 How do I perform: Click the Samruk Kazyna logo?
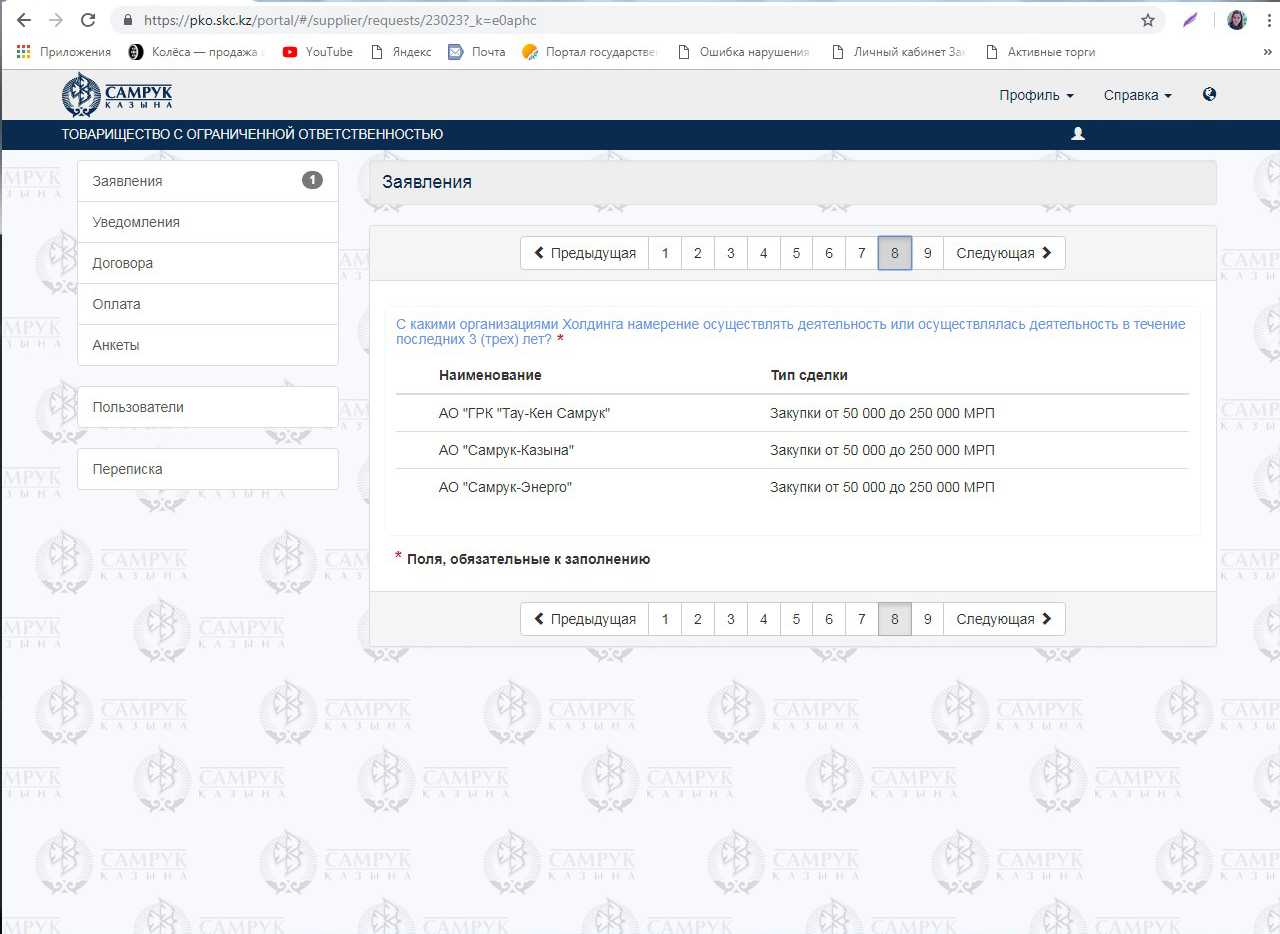(x=117, y=95)
